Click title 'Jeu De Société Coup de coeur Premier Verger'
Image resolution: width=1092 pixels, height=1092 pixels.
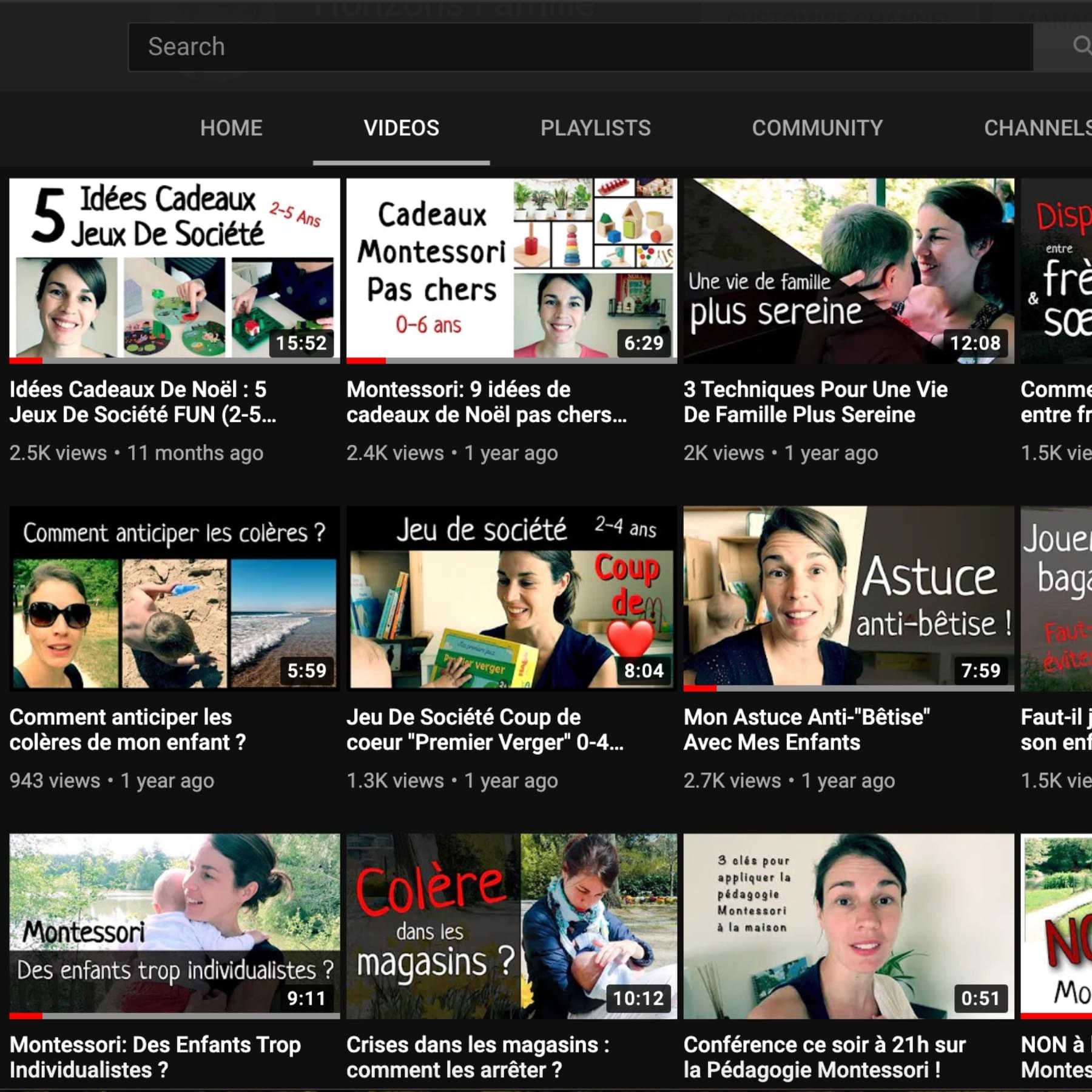pyautogui.click(x=485, y=729)
